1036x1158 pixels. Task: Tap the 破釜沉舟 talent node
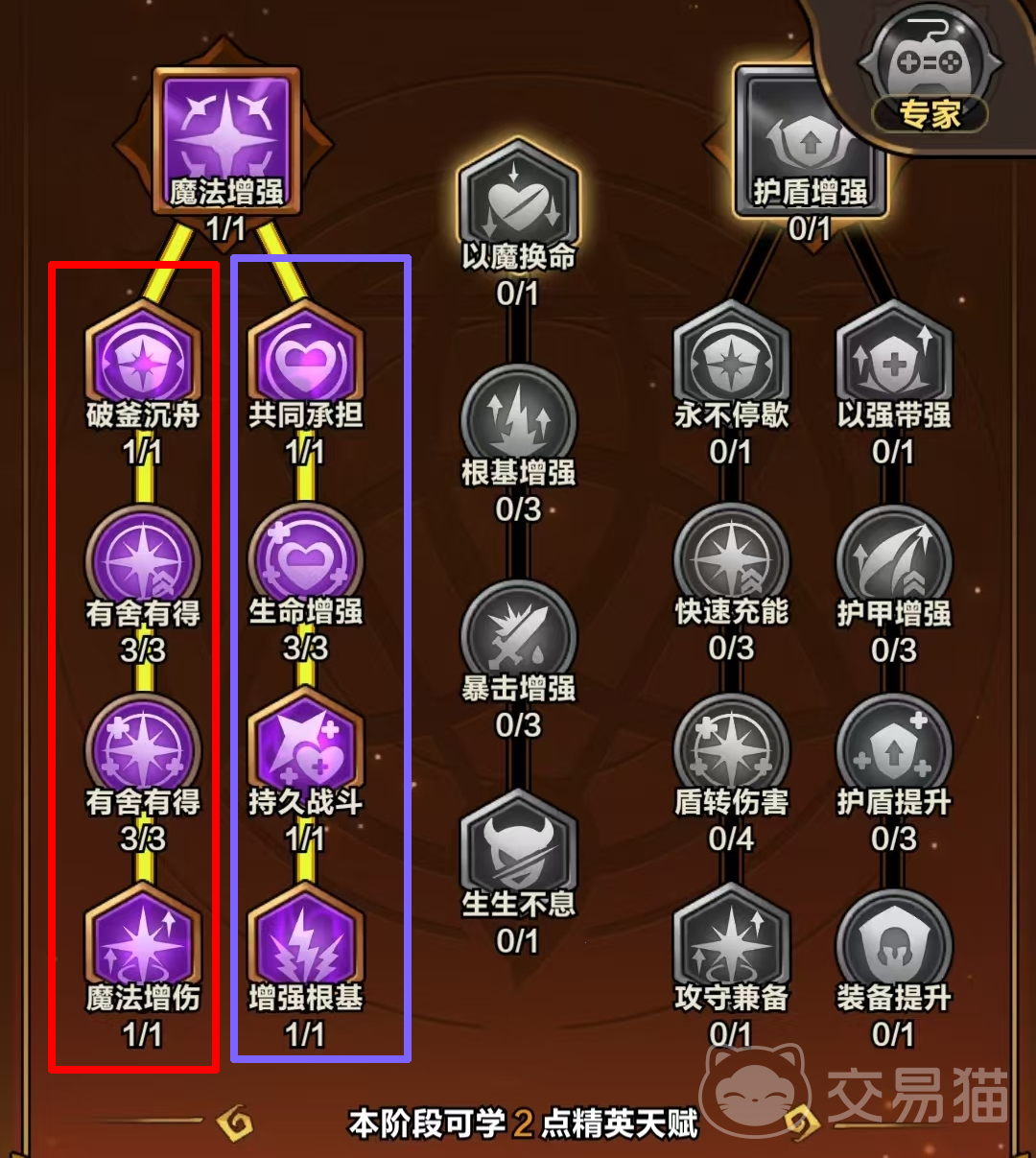[x=143, y=356]
